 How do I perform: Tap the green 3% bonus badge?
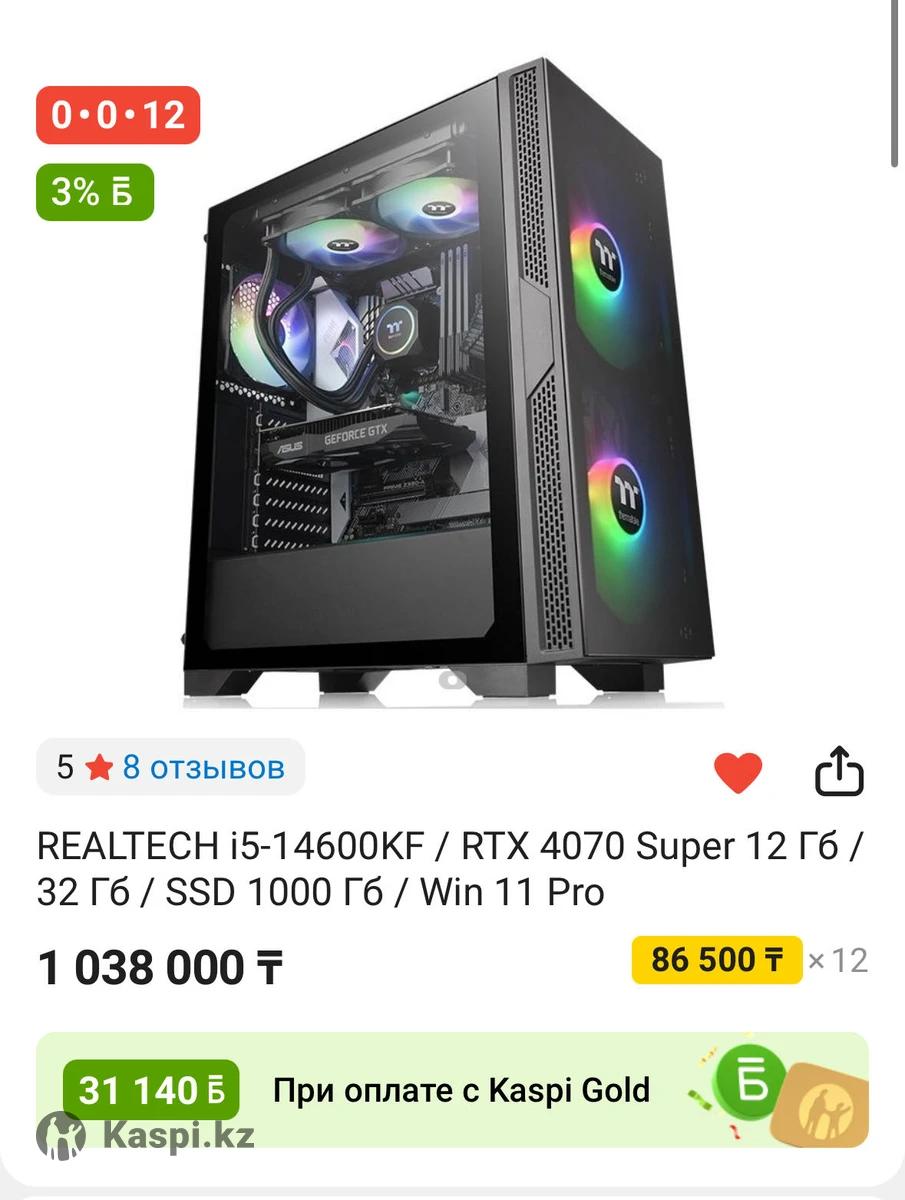coord(95,191)
